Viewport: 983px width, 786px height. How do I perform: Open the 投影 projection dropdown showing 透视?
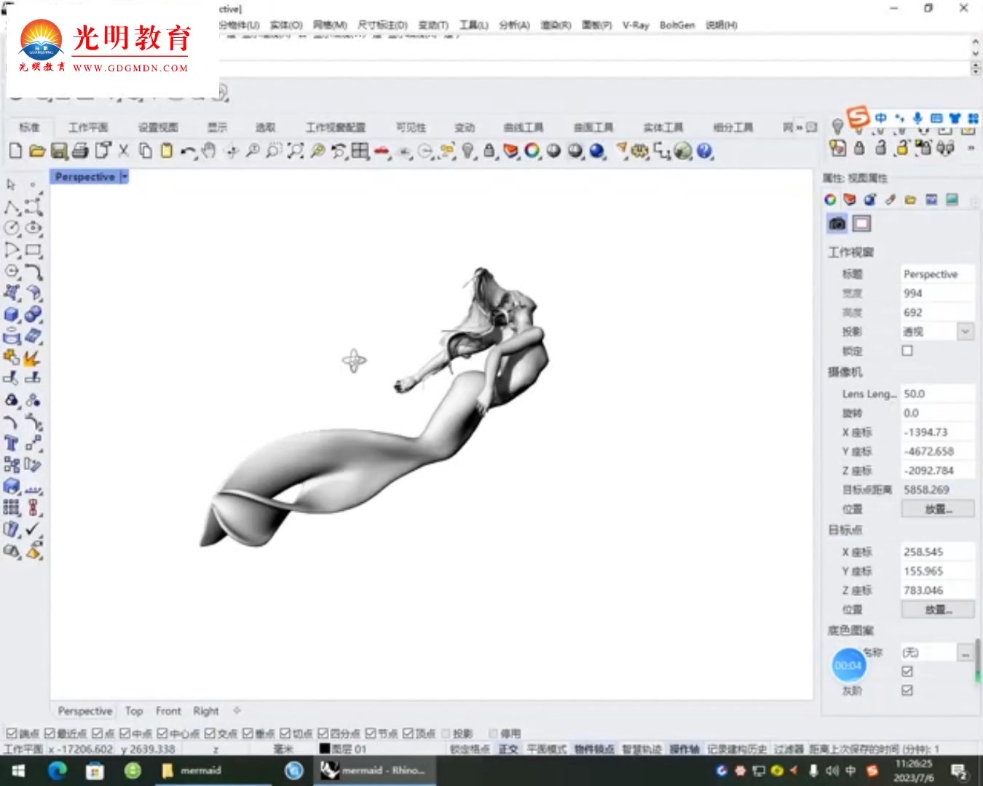[963, 331]
